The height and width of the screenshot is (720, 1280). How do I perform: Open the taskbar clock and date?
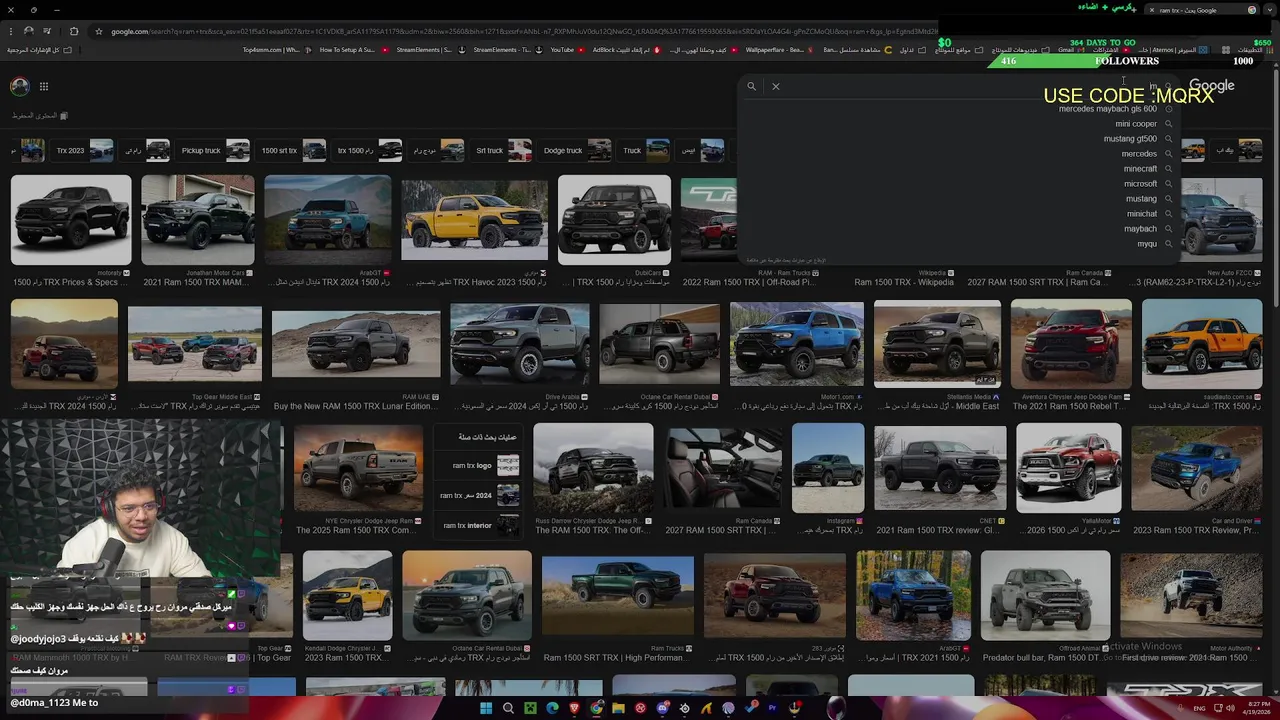click(x=1256, y=709)
